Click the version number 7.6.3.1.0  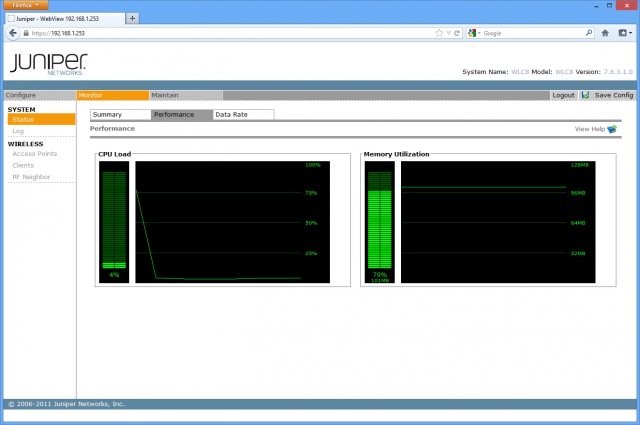pos(618,72)
